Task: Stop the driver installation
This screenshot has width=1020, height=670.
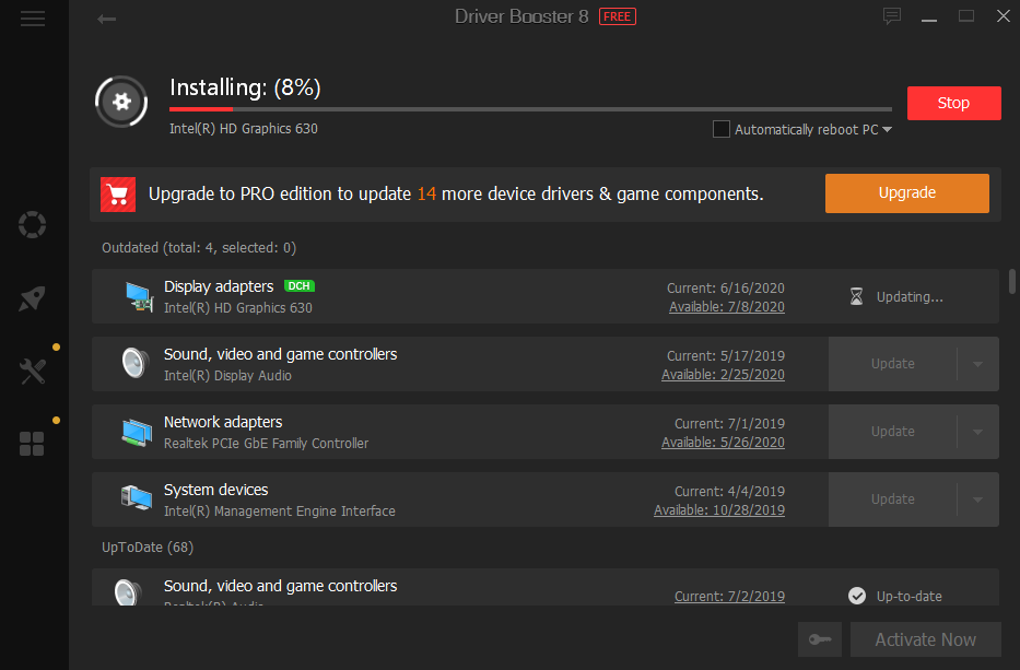Action: [x=954, y=103]
